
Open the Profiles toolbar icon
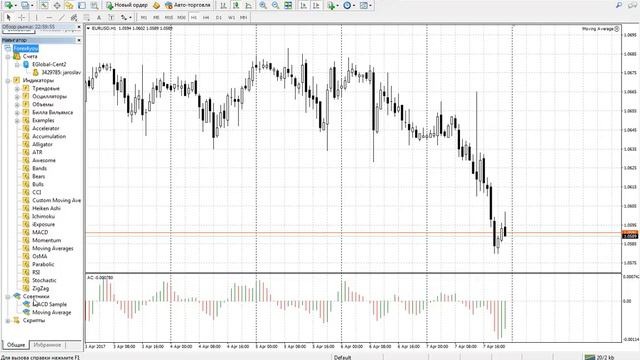25,5
